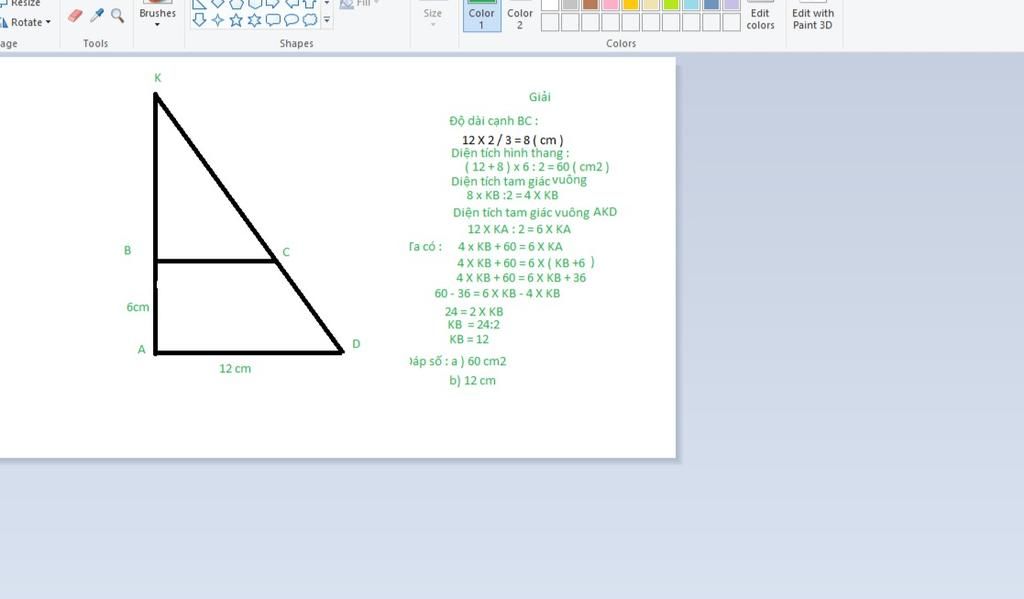1024x599 pixels.
Task: Open the Edit colors dialog
Action: coord(760,16)
